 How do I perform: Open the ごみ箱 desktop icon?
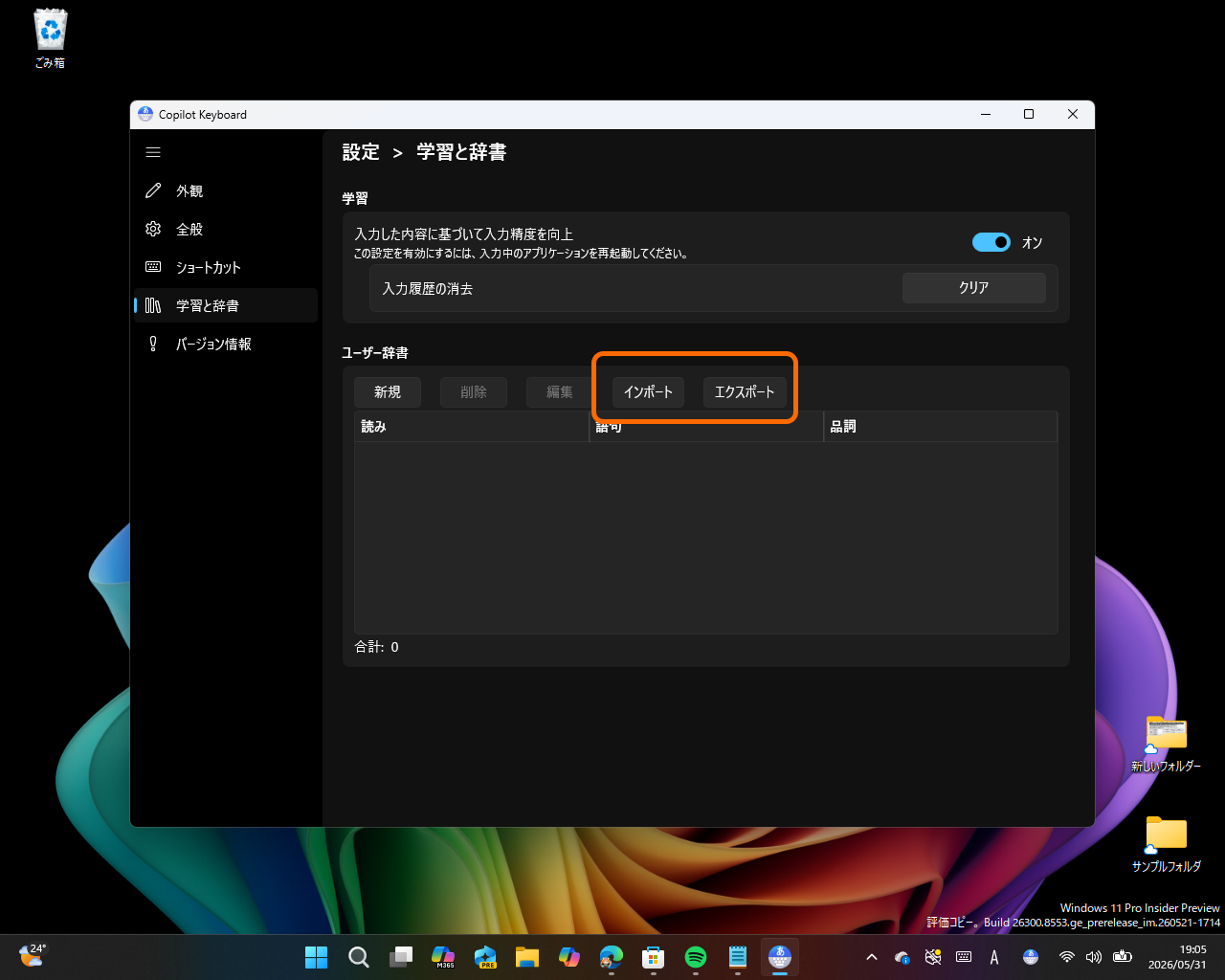click(50, 40)
